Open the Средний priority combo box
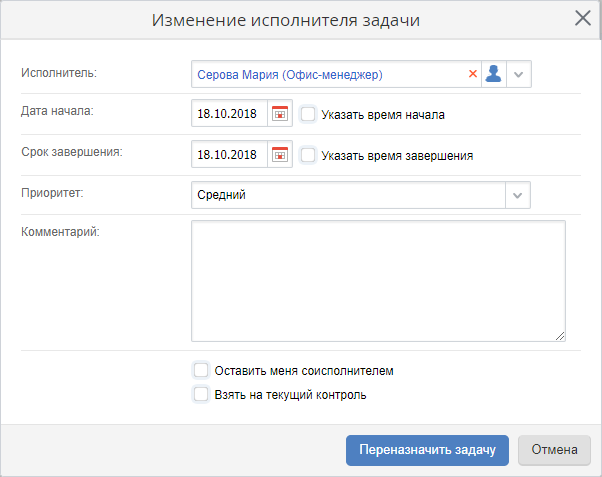Screen dimensions: 602x477 tap(361, 195)
